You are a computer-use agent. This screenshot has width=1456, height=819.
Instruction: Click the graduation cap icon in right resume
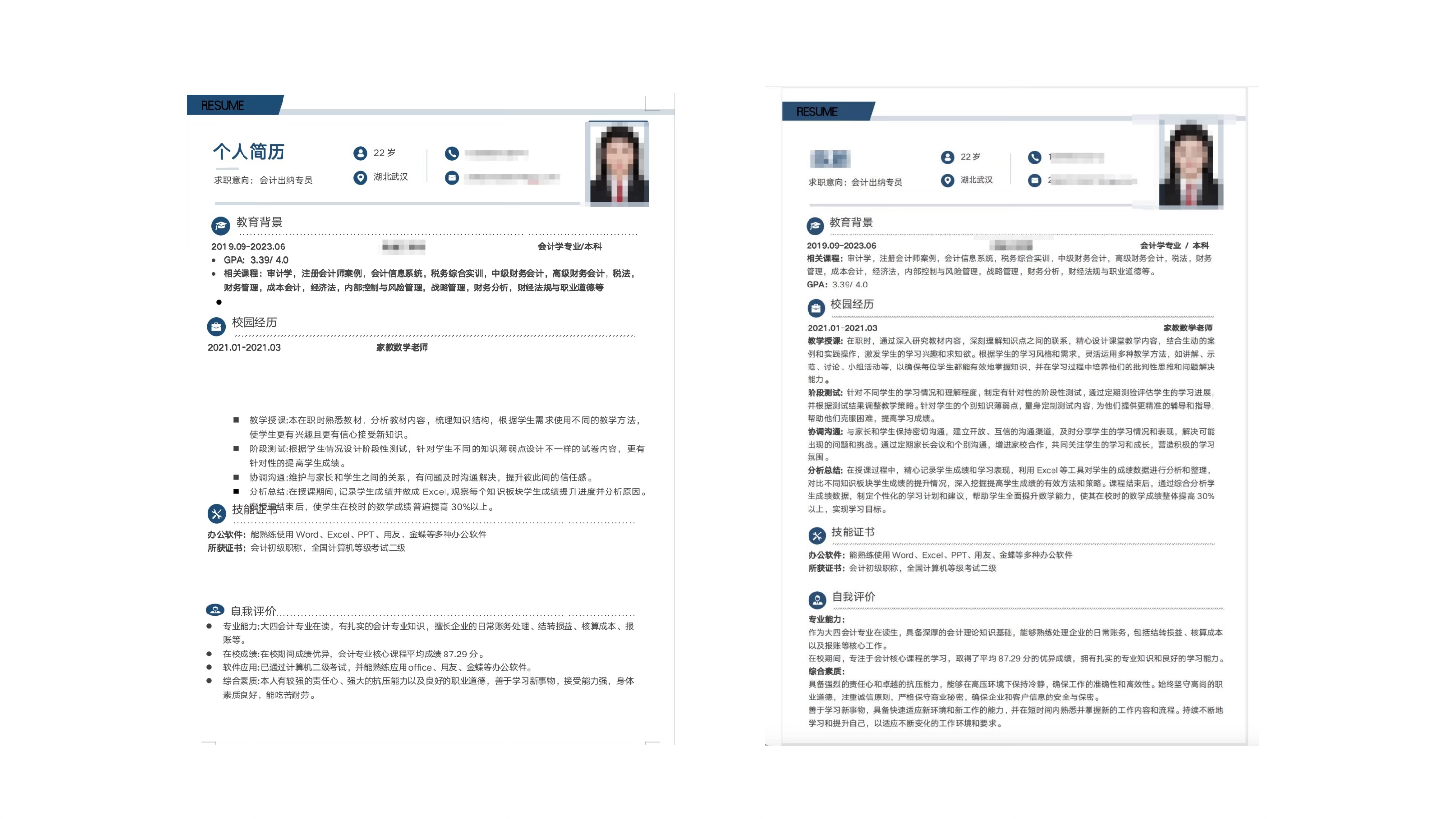click(815, 226)
